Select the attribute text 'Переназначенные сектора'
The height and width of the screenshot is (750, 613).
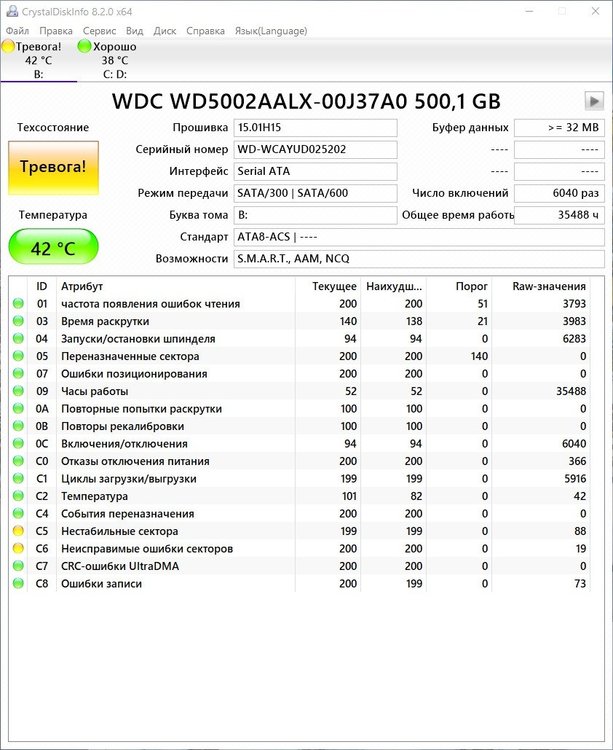(130, 356)
